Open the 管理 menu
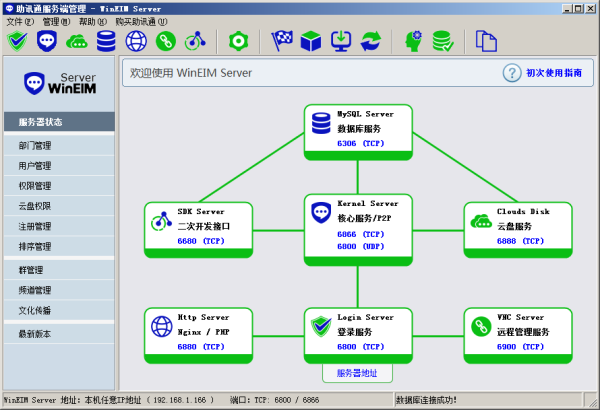The image size is (600, 410). point(56,21)
